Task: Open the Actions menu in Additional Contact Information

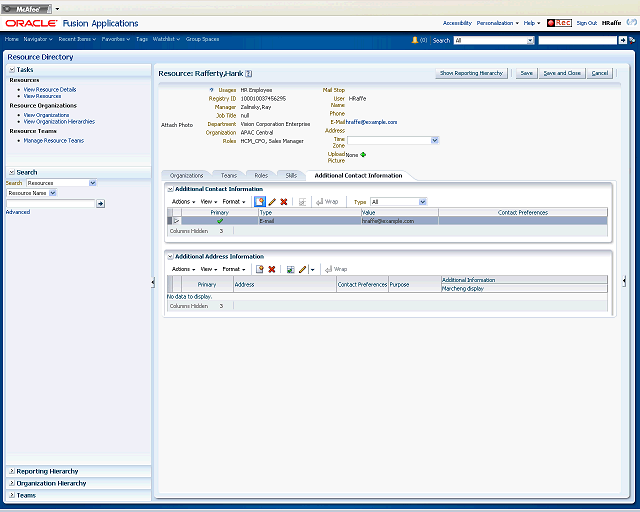Action: pyautogui.click(x=183, y=202)
